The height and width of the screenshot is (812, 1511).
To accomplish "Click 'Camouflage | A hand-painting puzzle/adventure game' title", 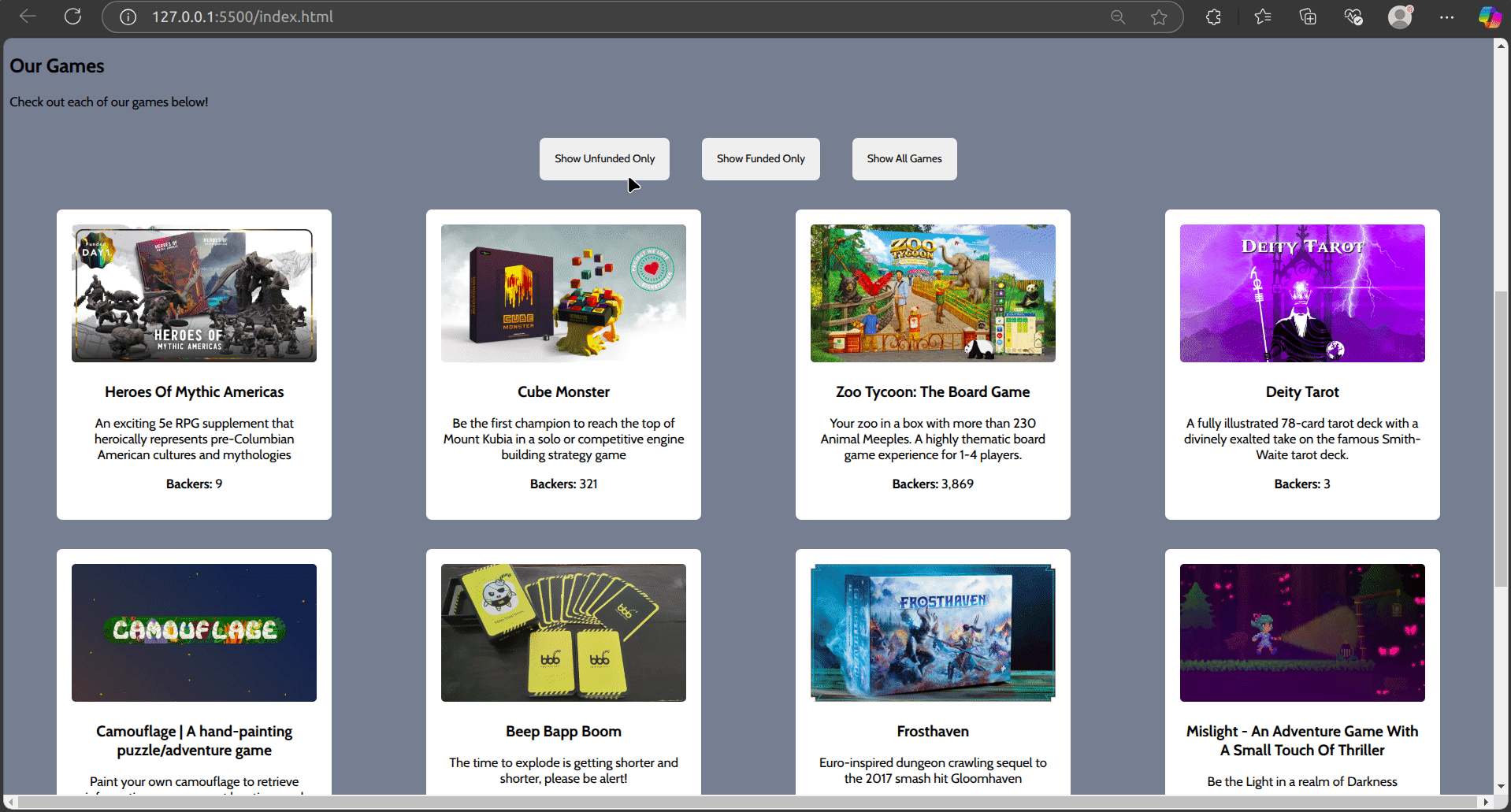I will point(194,741).
